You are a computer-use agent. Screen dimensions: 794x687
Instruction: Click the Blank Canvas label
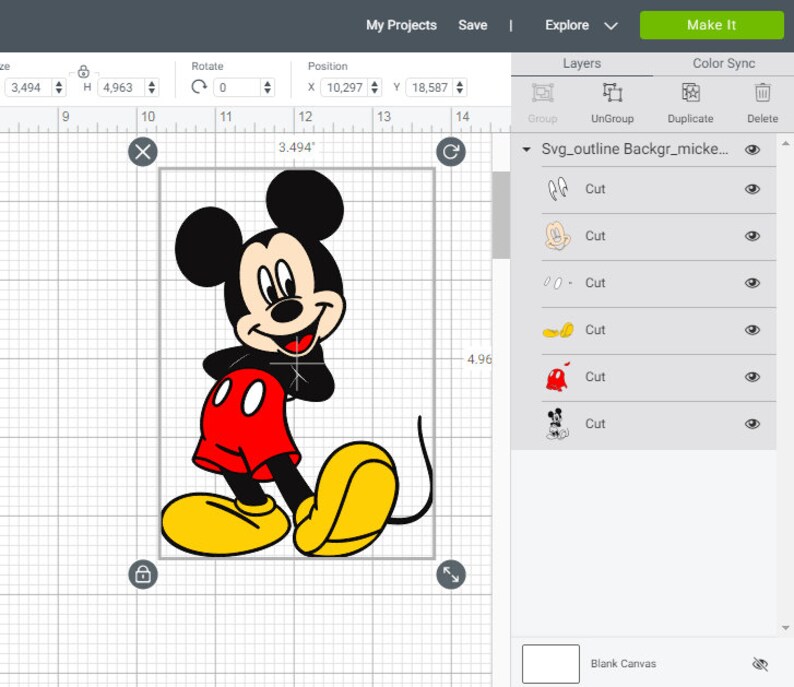point(623,664)
